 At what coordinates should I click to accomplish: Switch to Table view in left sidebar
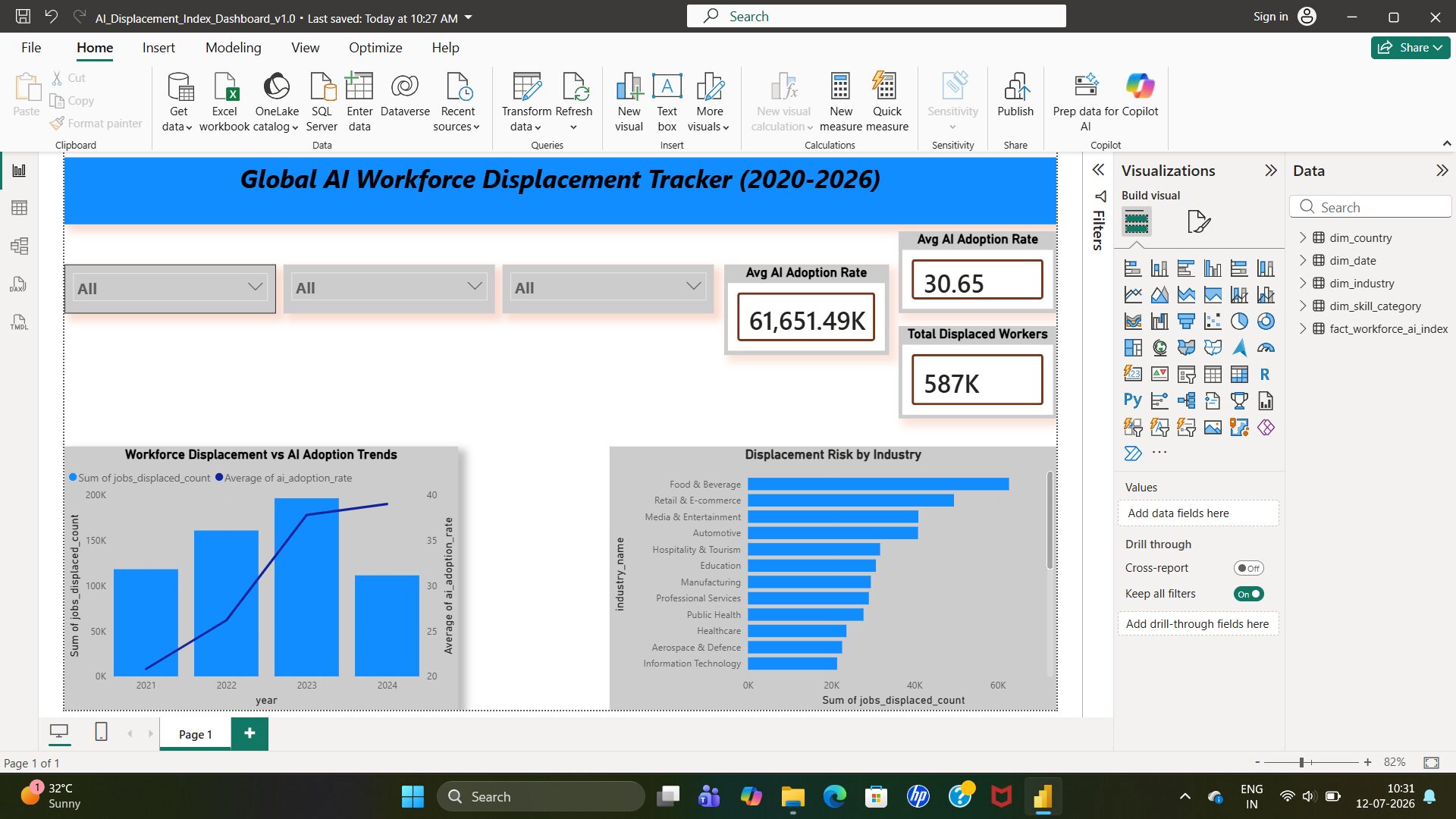[x=19, y=208]
